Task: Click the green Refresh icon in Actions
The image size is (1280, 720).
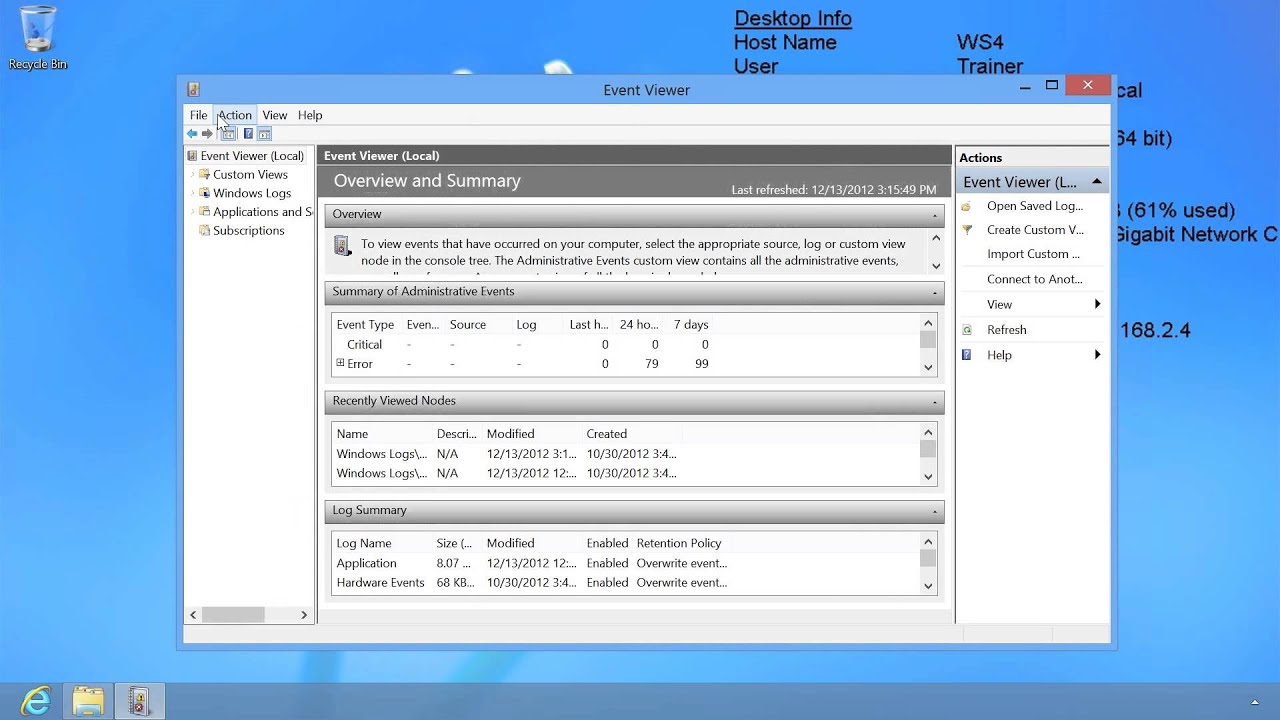Action: click(x=966, y=330)
